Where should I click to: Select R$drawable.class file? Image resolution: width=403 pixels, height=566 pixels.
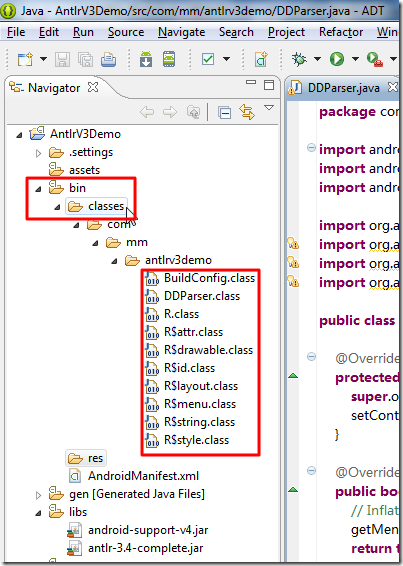point(208,350)
